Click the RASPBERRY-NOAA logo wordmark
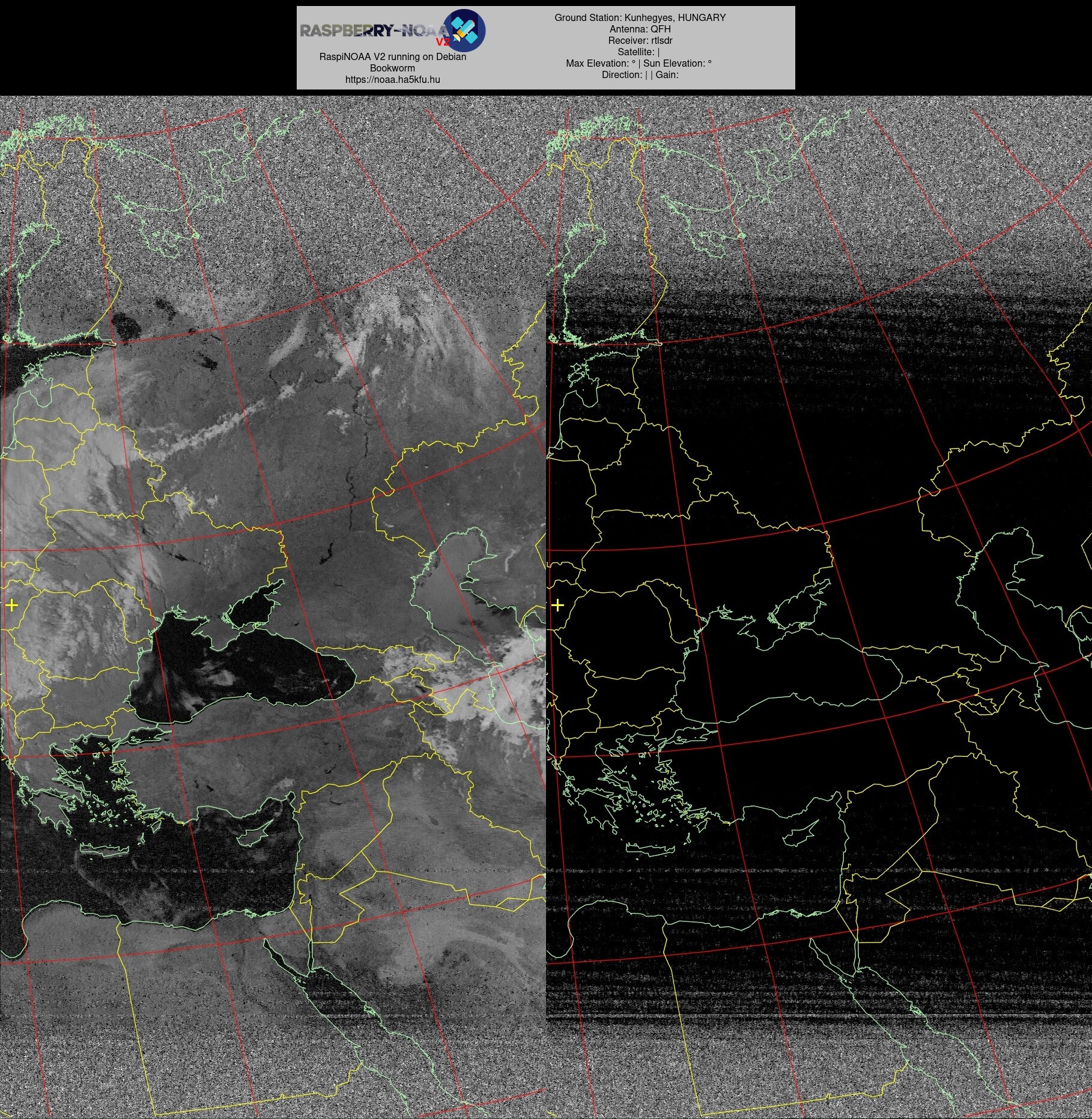The image size is (1092, 1119). pyautogui.click(x=375, y=32)
